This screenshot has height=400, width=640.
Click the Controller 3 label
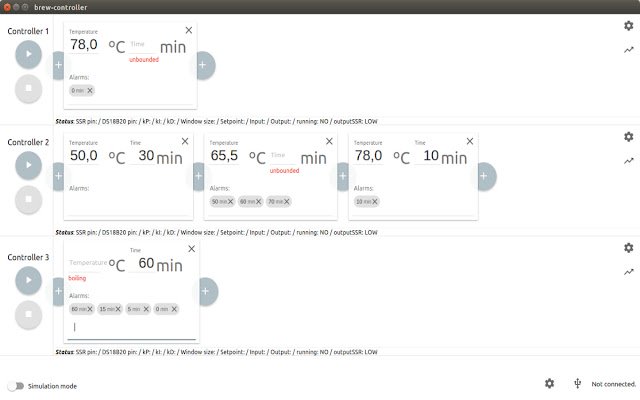click(x=28, y=257)
